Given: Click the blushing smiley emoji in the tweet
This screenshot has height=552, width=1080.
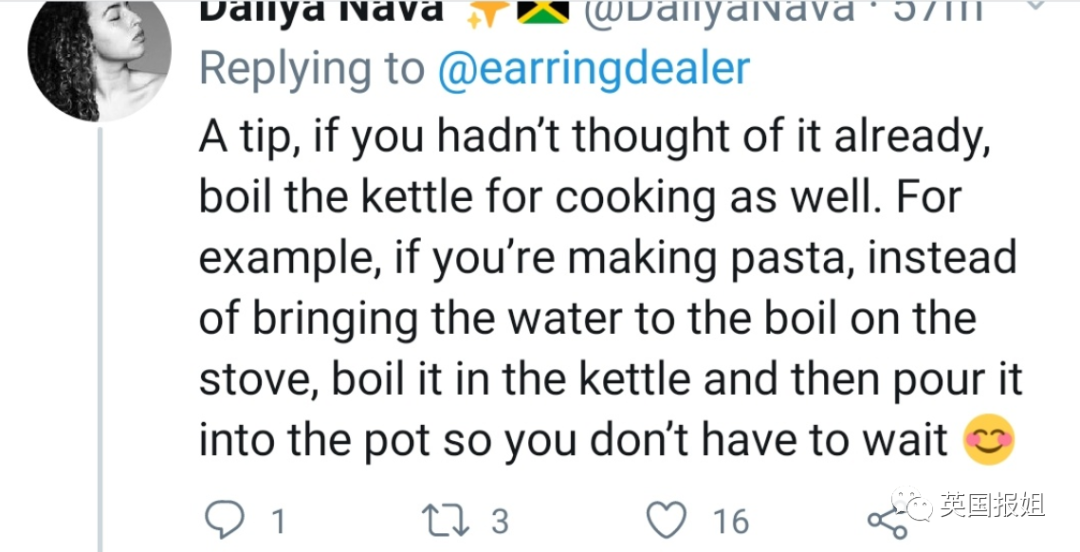Looking at the screenshot, I should coord(988,440).
